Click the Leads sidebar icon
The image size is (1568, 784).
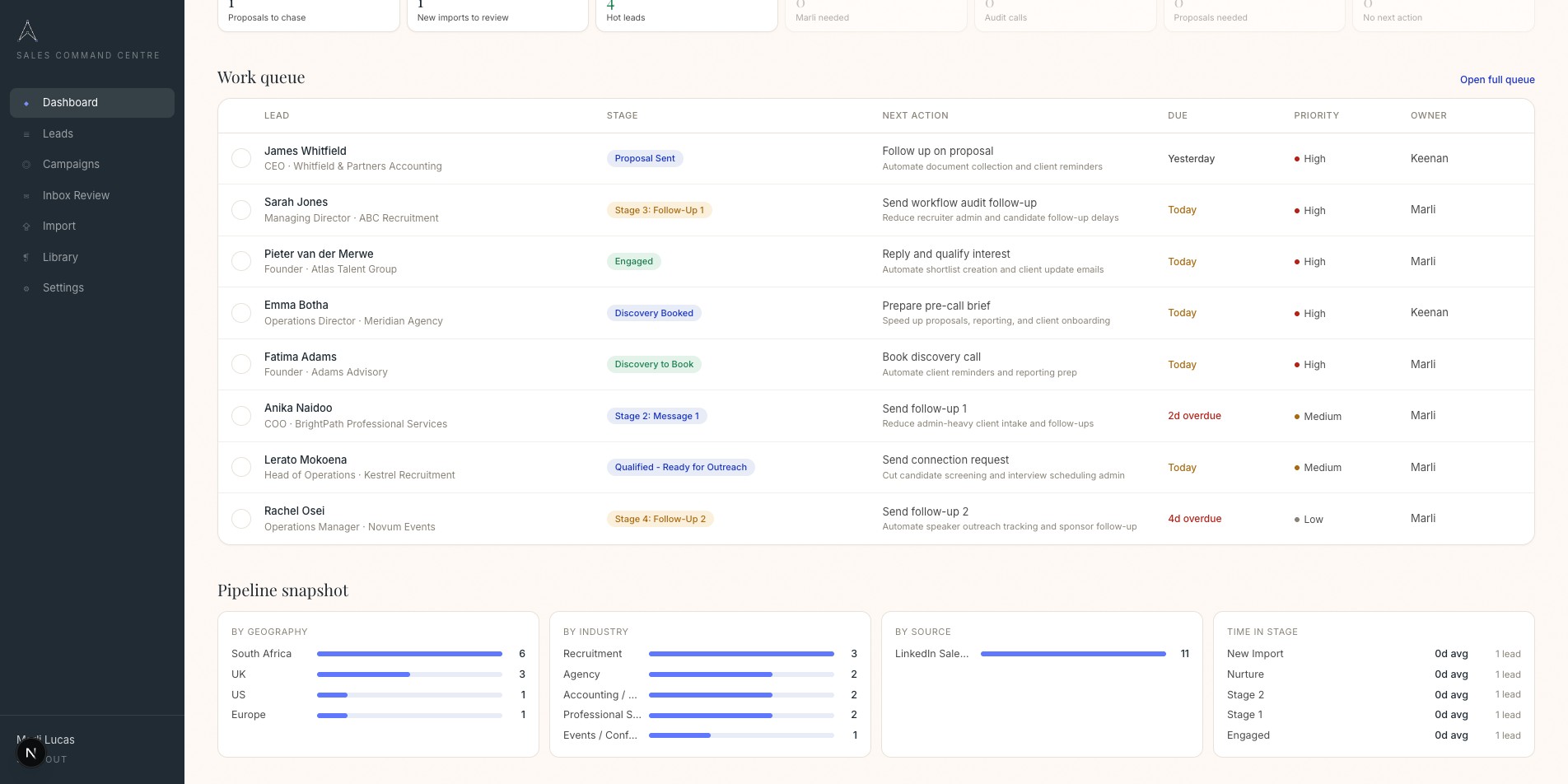click(x=26, y=134)
